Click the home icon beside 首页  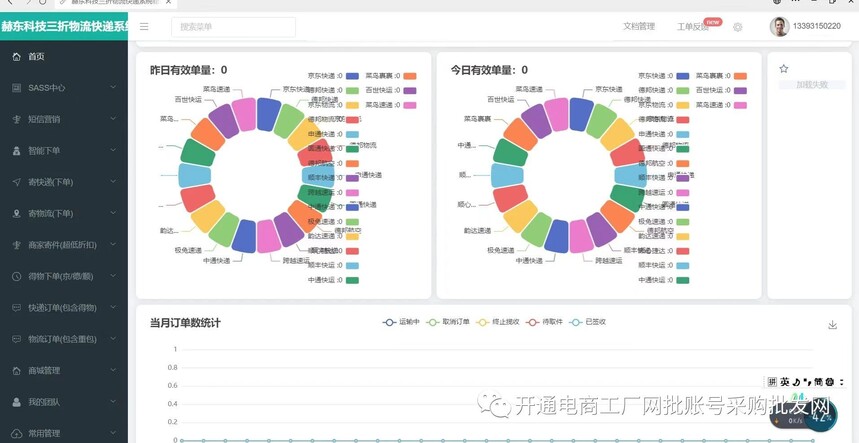click(x=16, y=56)
